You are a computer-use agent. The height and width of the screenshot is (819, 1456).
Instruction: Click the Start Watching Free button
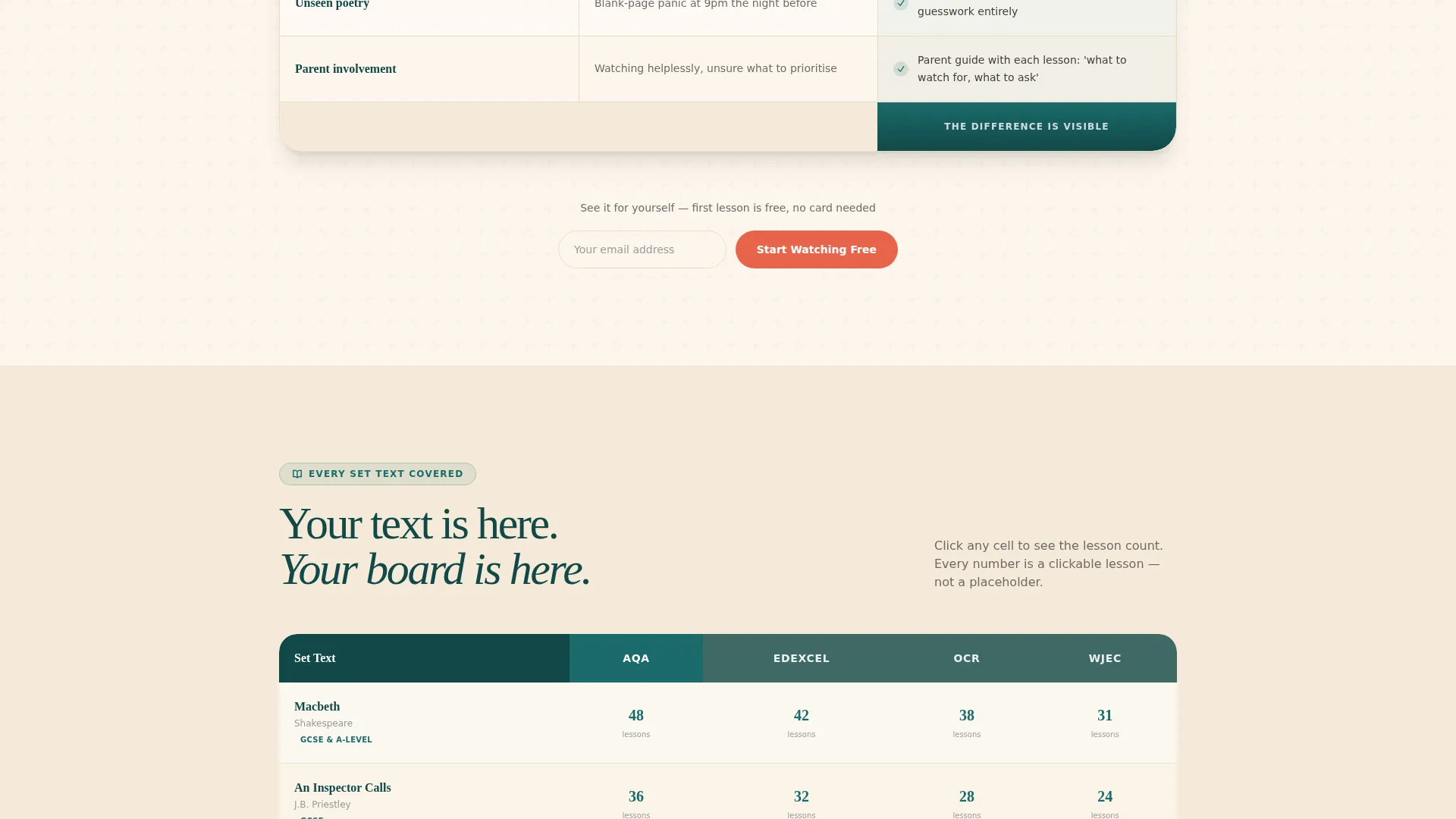pyautogui.click(x=817, y=249)
